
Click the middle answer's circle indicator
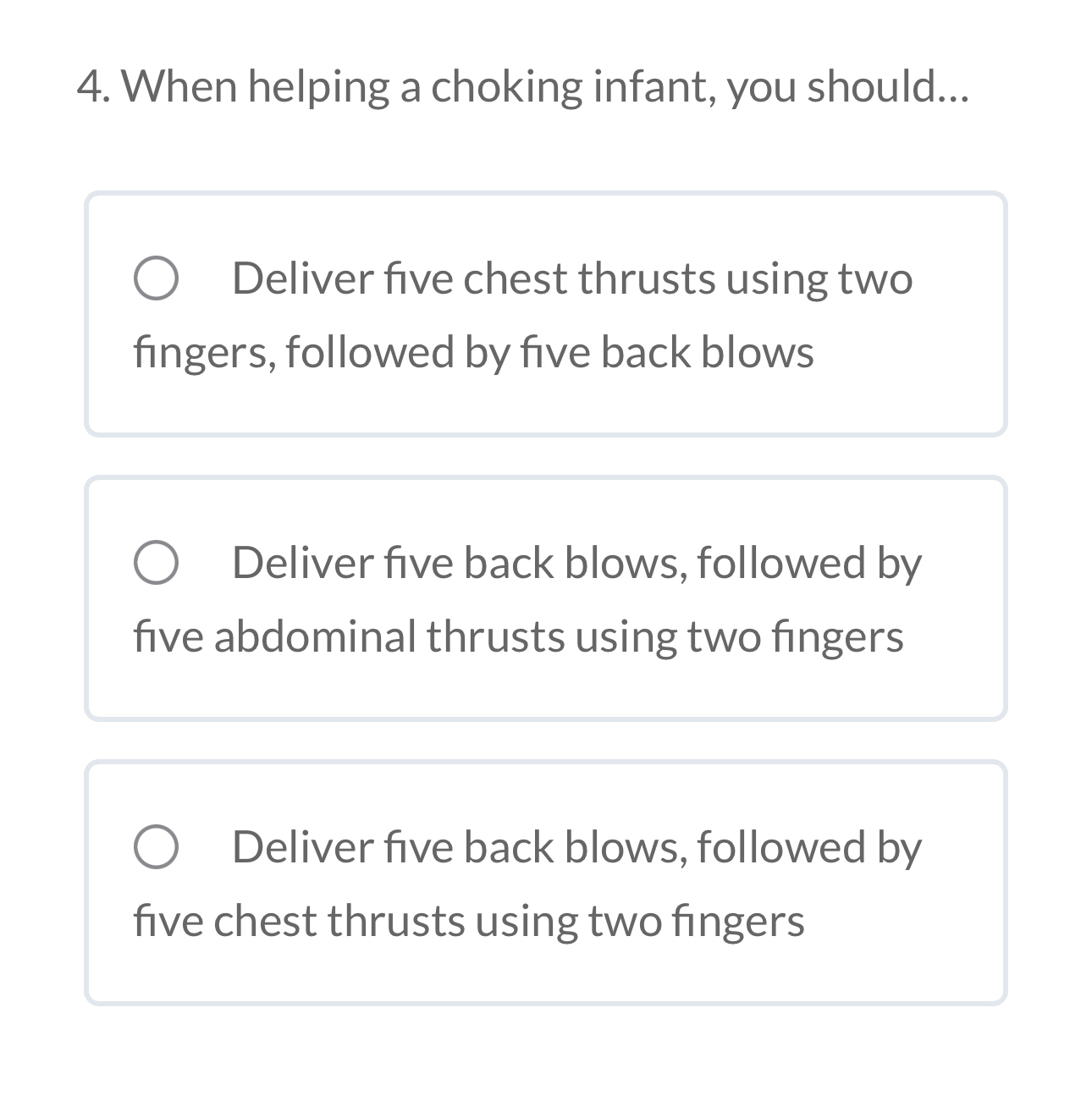pos(157,564)
